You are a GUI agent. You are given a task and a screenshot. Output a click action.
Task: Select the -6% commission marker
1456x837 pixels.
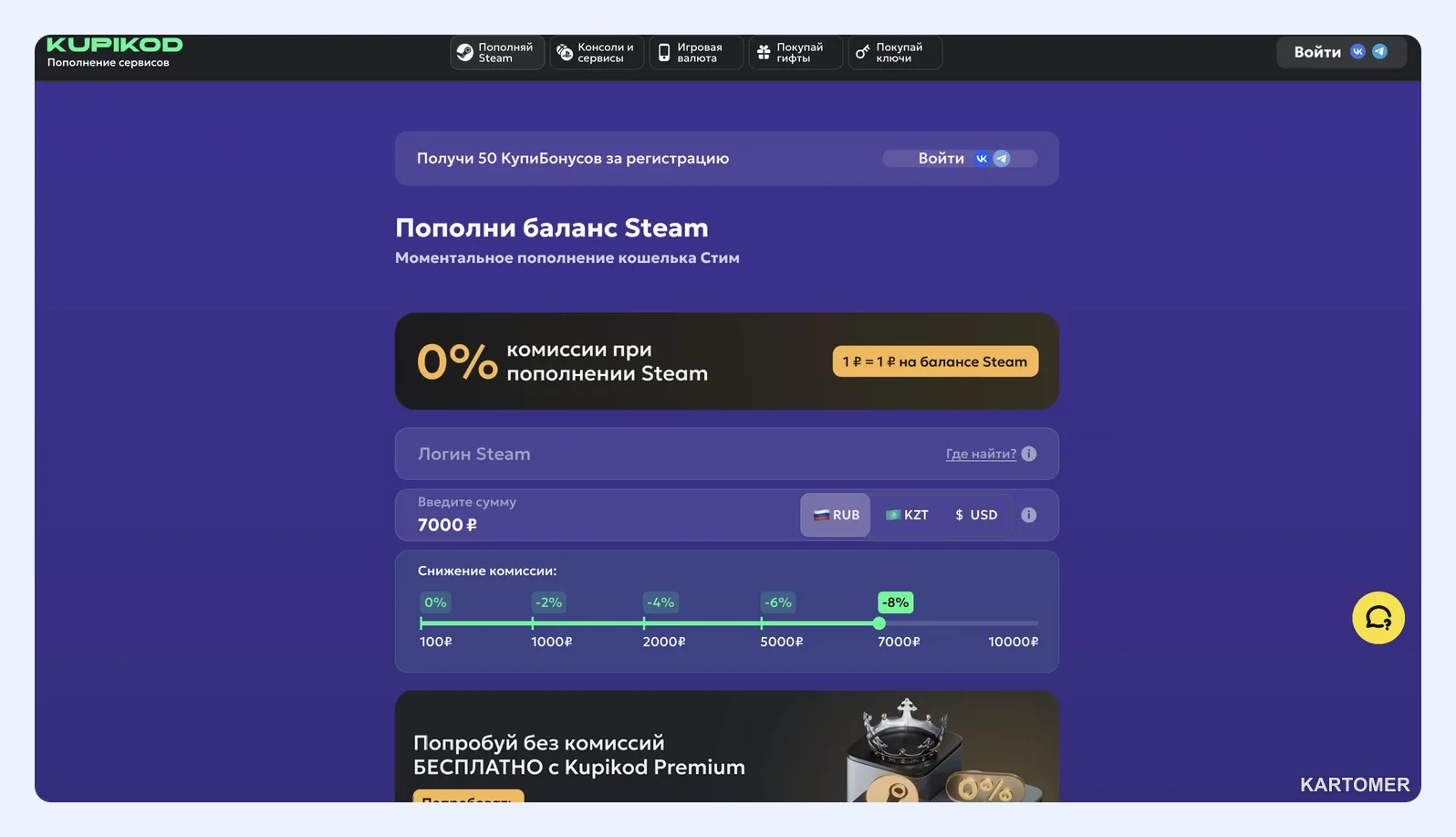(x=778, y=602)
